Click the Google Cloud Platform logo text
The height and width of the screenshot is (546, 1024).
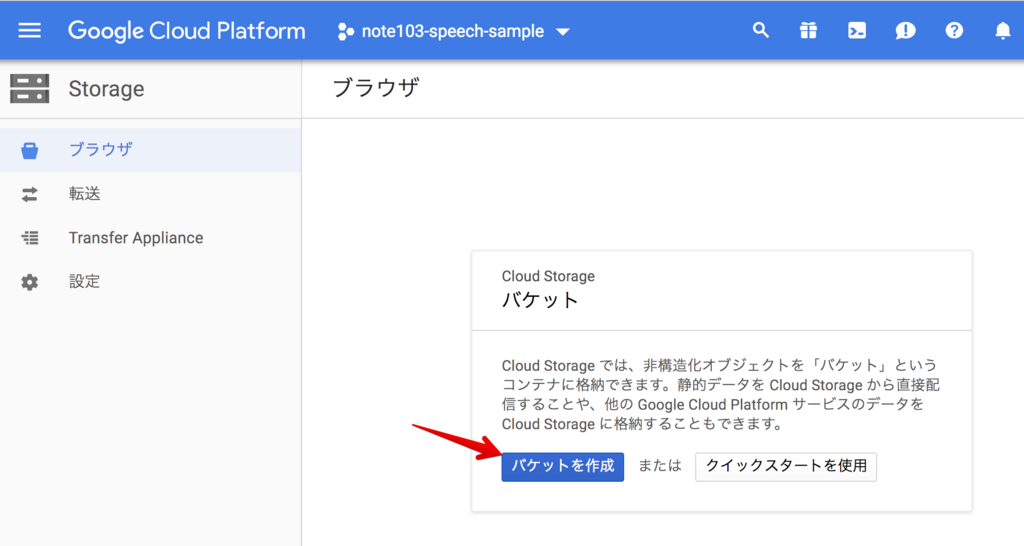[x=187, y=31]
